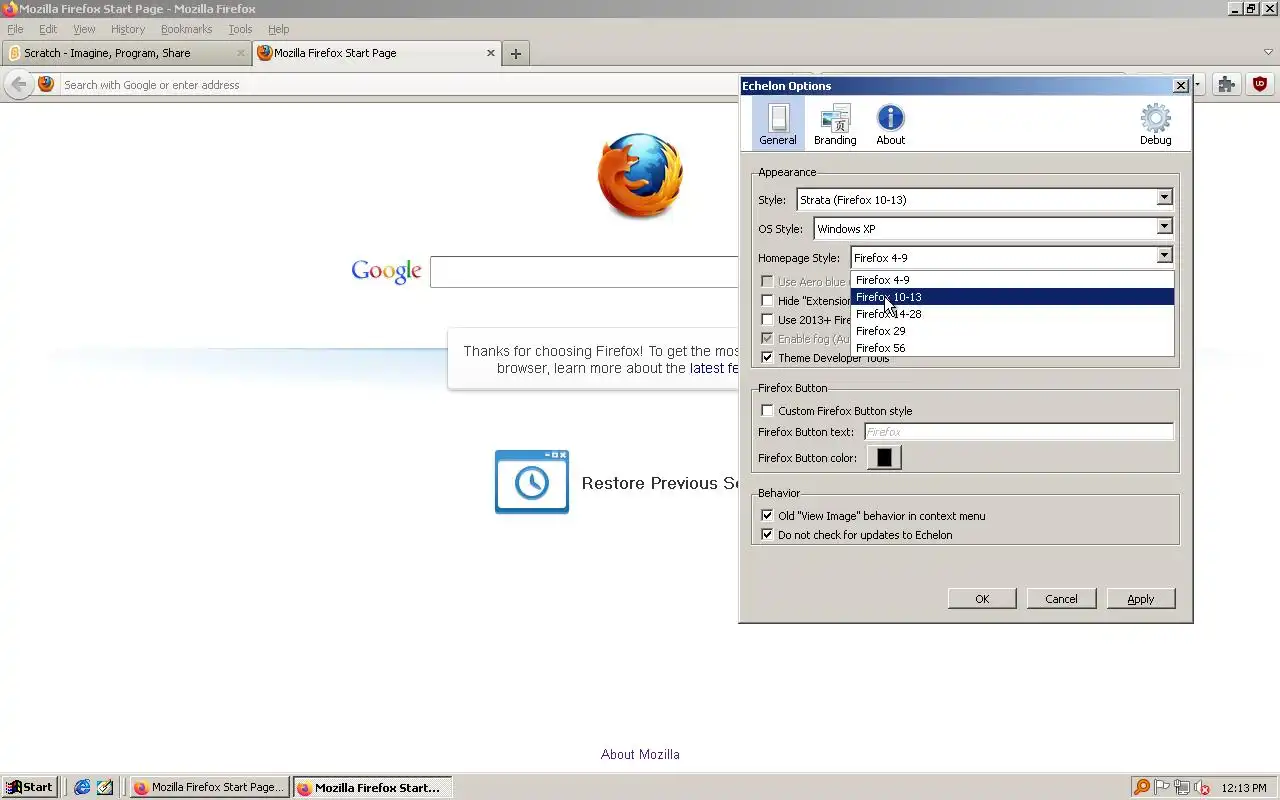Viewport: 1280px width, 800px height.
Task: Switch to the second Mozilla Firefox Start taskbar button
Action: click(x=374, y=788)
